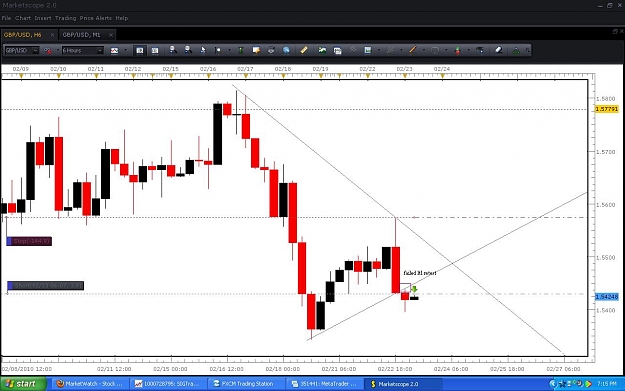Viewport: 625px width, 391px height.
Task: Click the yellow triangle marker under 02/10
Action: 59,76
